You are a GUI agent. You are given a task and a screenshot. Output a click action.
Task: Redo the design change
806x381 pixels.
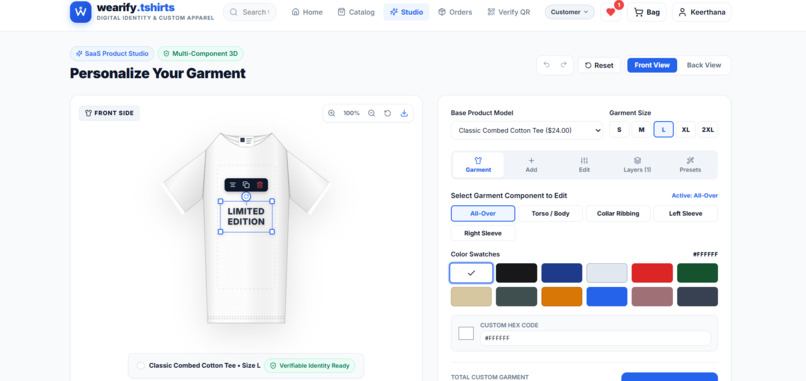(x=563, y=65)
